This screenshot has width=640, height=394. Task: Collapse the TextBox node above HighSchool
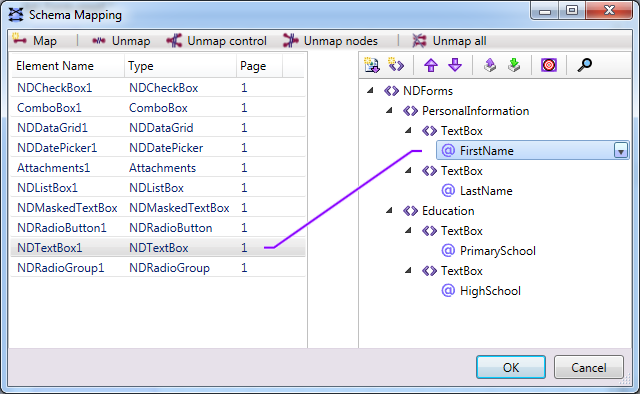tap(408, 270)
